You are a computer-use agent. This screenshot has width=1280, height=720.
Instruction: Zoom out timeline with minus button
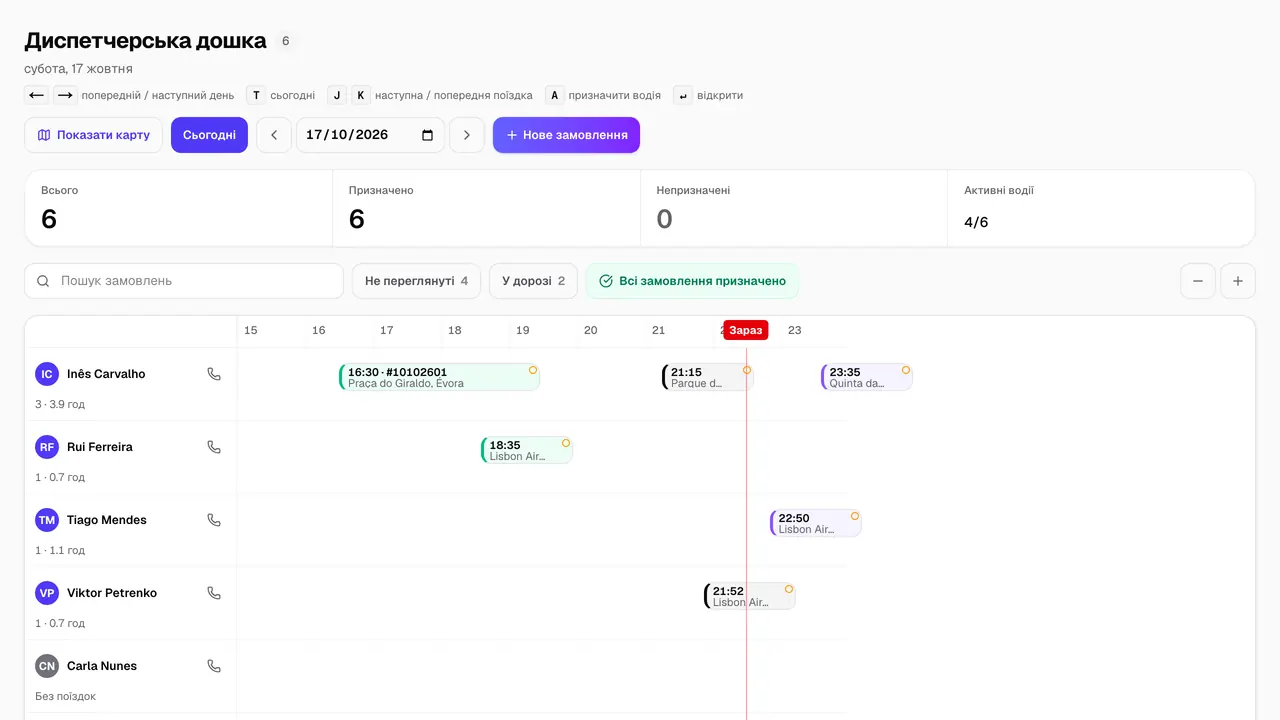click(x=1198, y=281)
